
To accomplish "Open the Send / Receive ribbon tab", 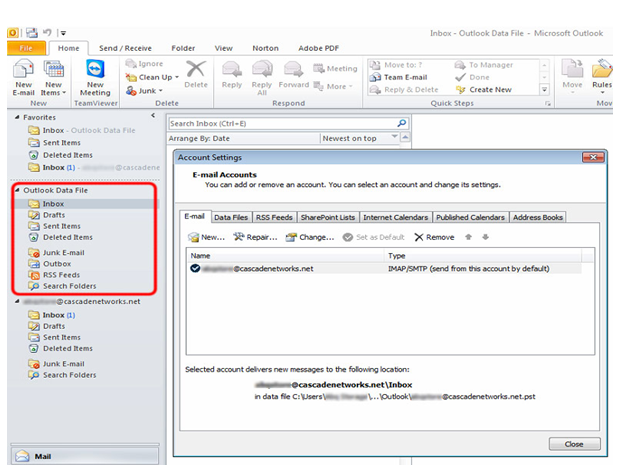I will [x=123, y=47].
